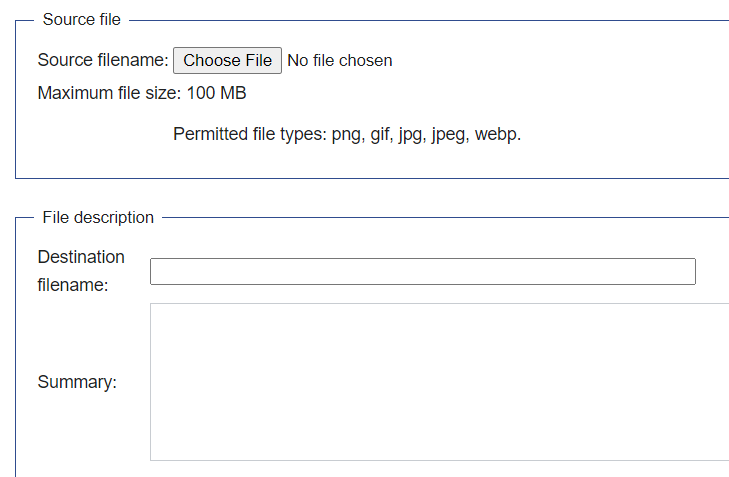The image size is (729, 477).
Task: Click the Choose File button
Action: click(227, 61)
